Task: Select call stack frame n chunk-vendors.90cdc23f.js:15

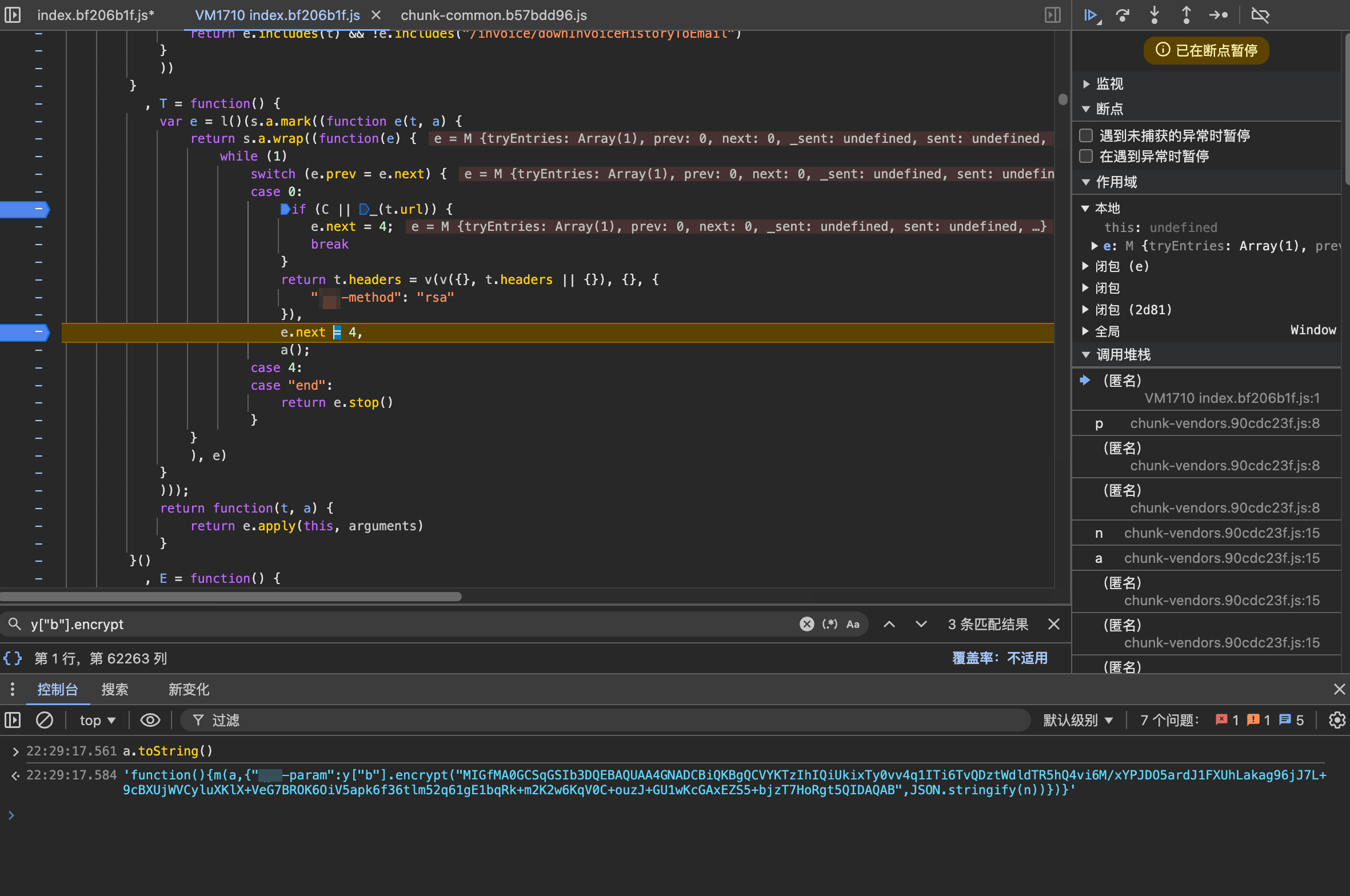Action: (1206, 533)
